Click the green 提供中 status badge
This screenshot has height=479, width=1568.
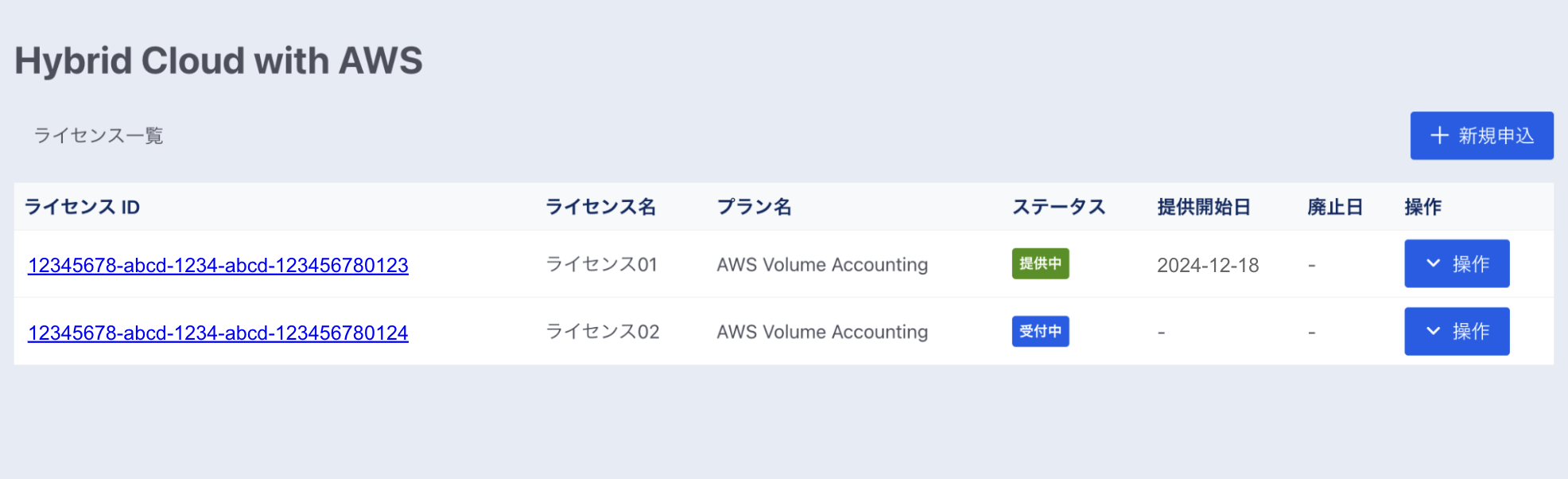click(1040, 263)
